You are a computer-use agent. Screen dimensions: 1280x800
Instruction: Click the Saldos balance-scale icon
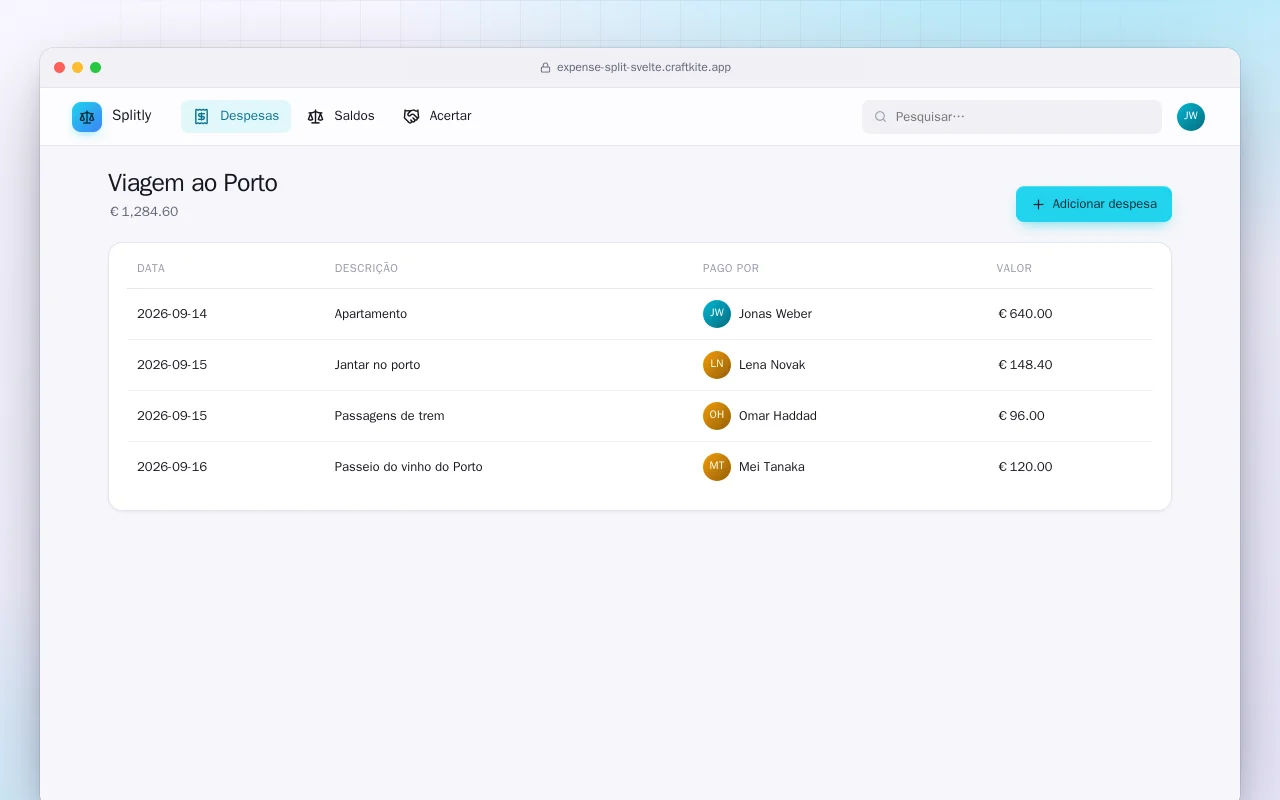click(316, 116)
